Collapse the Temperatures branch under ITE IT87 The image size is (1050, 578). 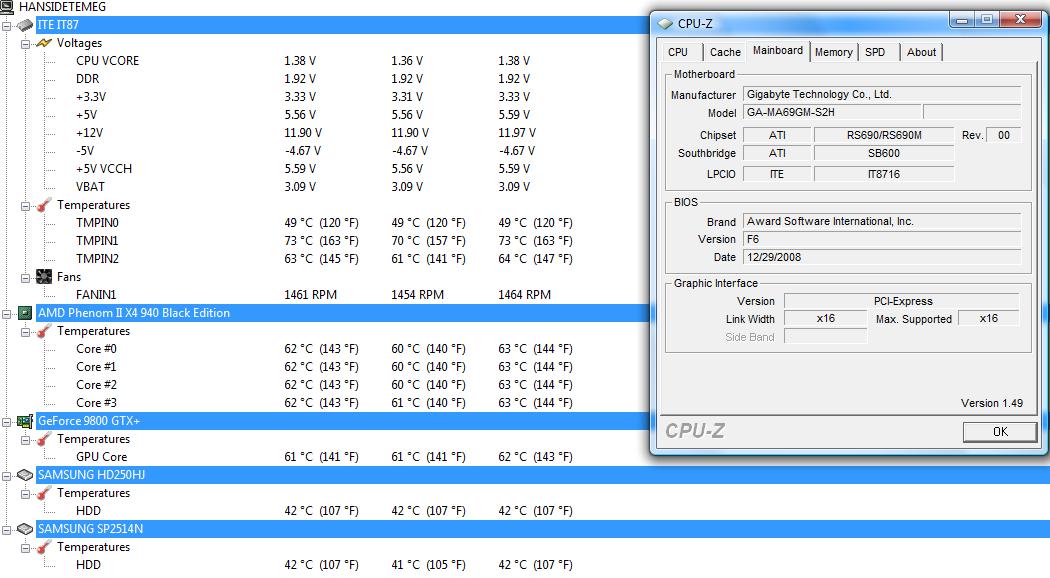point(25,206)
